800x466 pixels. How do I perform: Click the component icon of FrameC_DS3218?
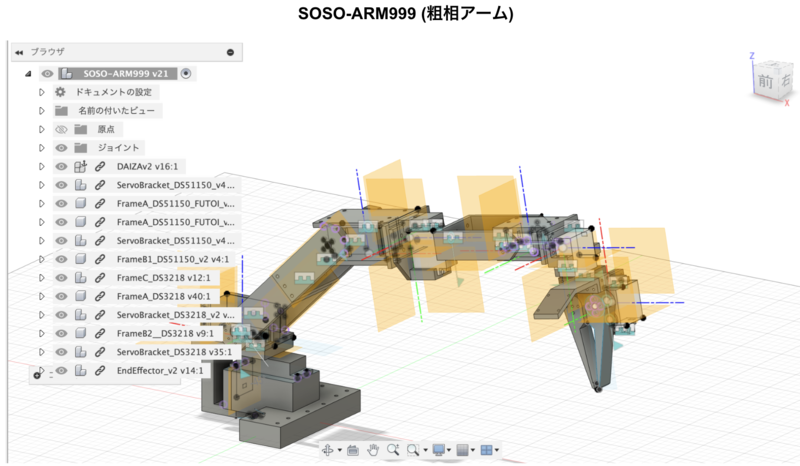pos(81,278)
